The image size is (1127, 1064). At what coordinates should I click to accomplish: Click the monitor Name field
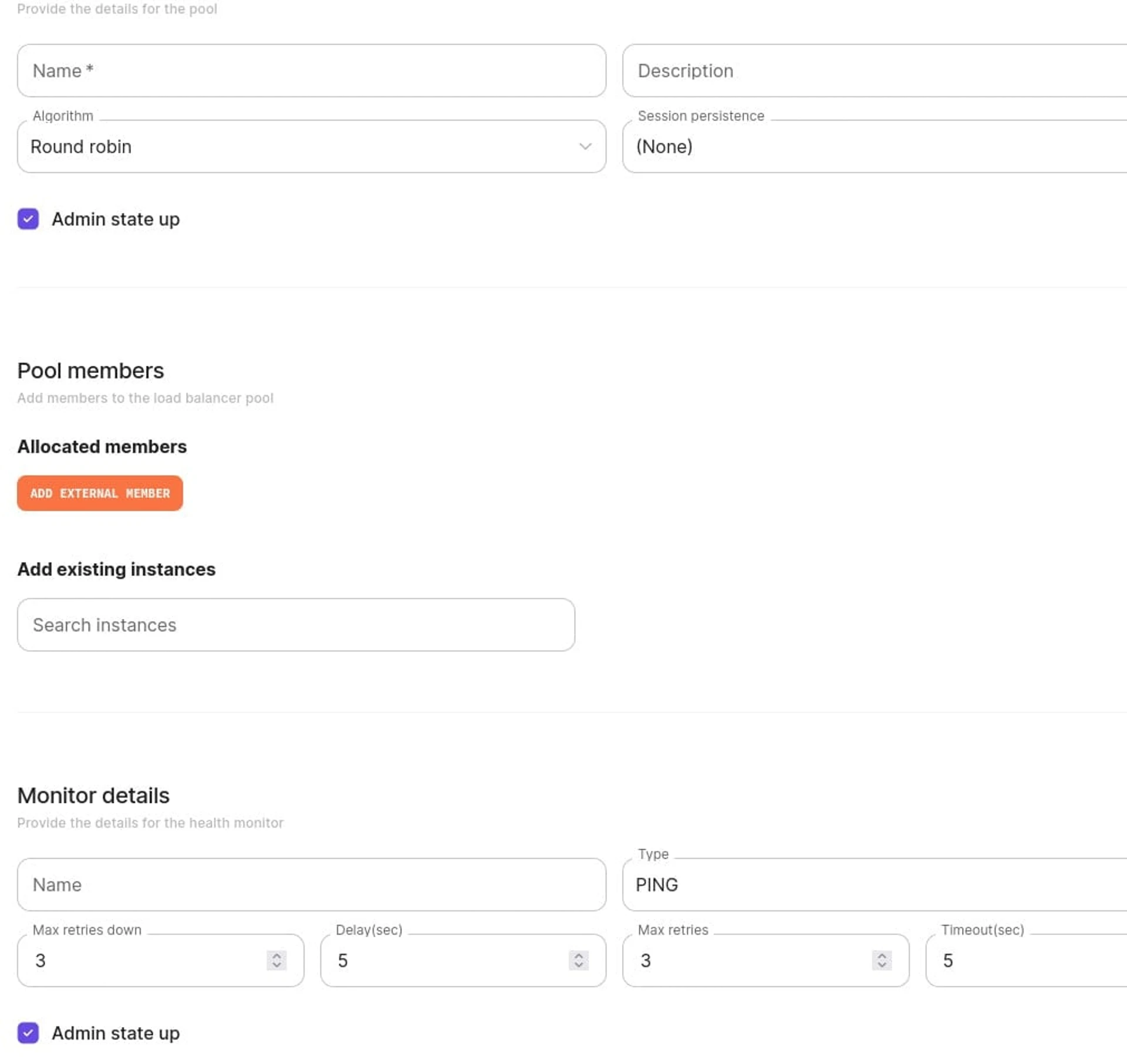pos(311,884)
